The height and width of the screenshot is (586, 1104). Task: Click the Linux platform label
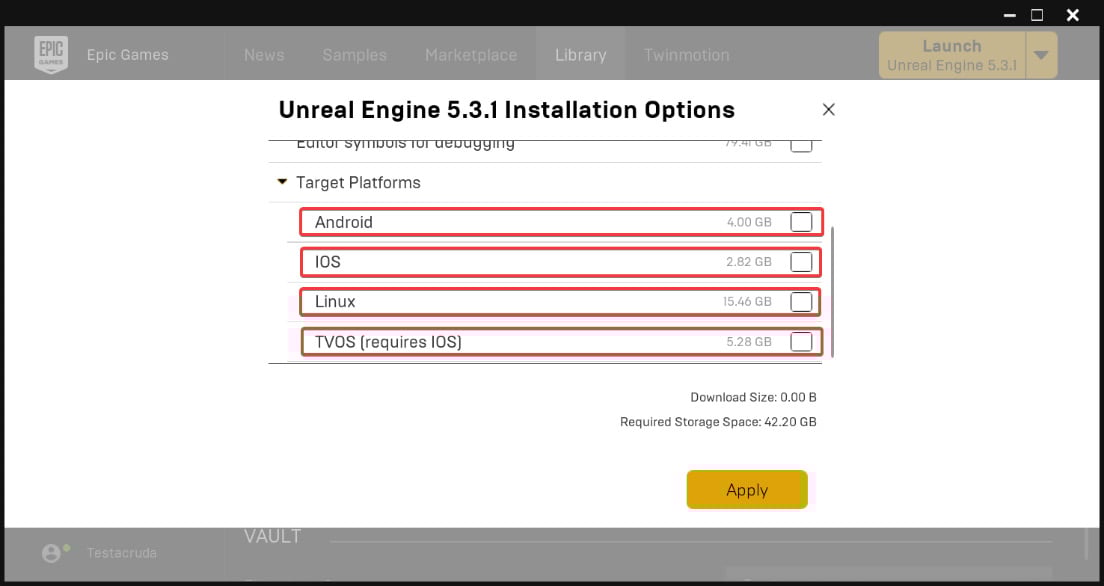pos(335,301)
